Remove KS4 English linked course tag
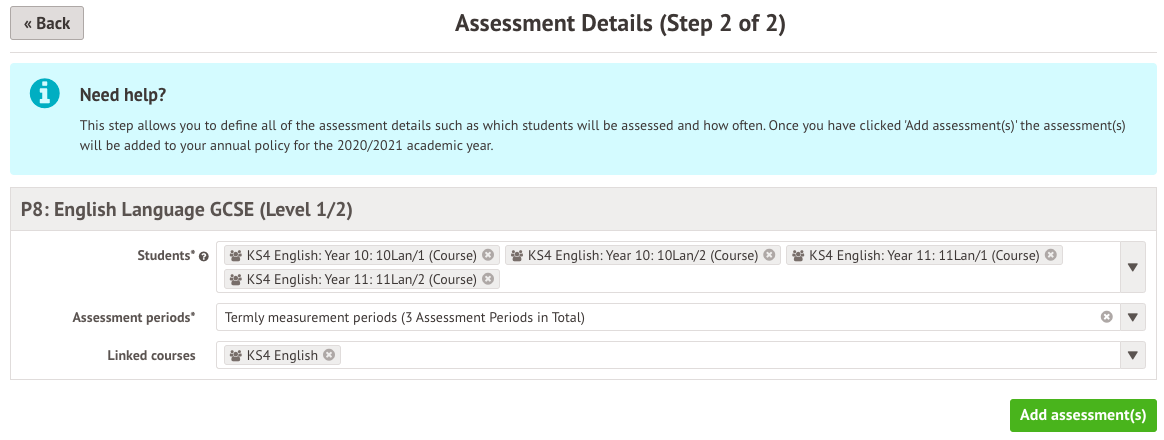This screenshot has height=440, width=1164. click(329, 355)
